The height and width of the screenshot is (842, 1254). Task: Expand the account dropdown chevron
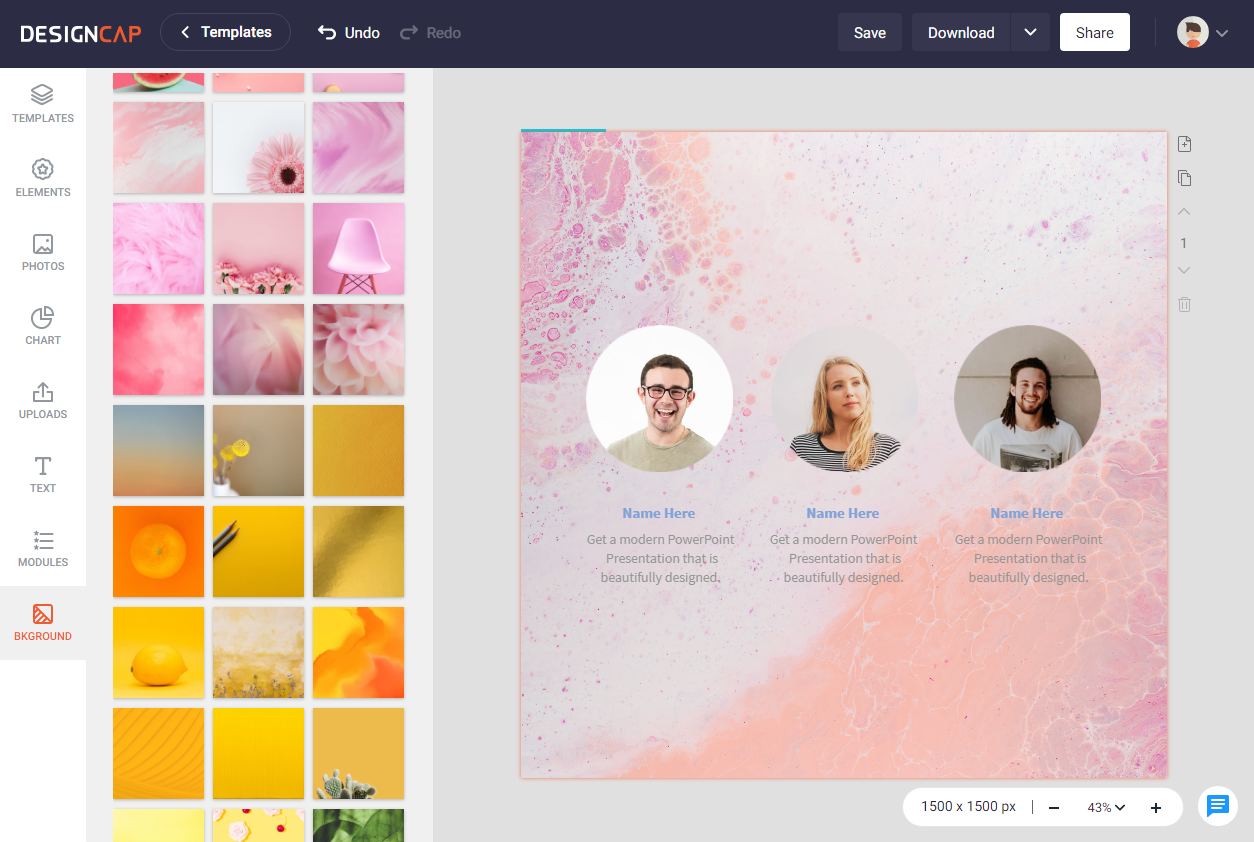(x=1222, y=33)
